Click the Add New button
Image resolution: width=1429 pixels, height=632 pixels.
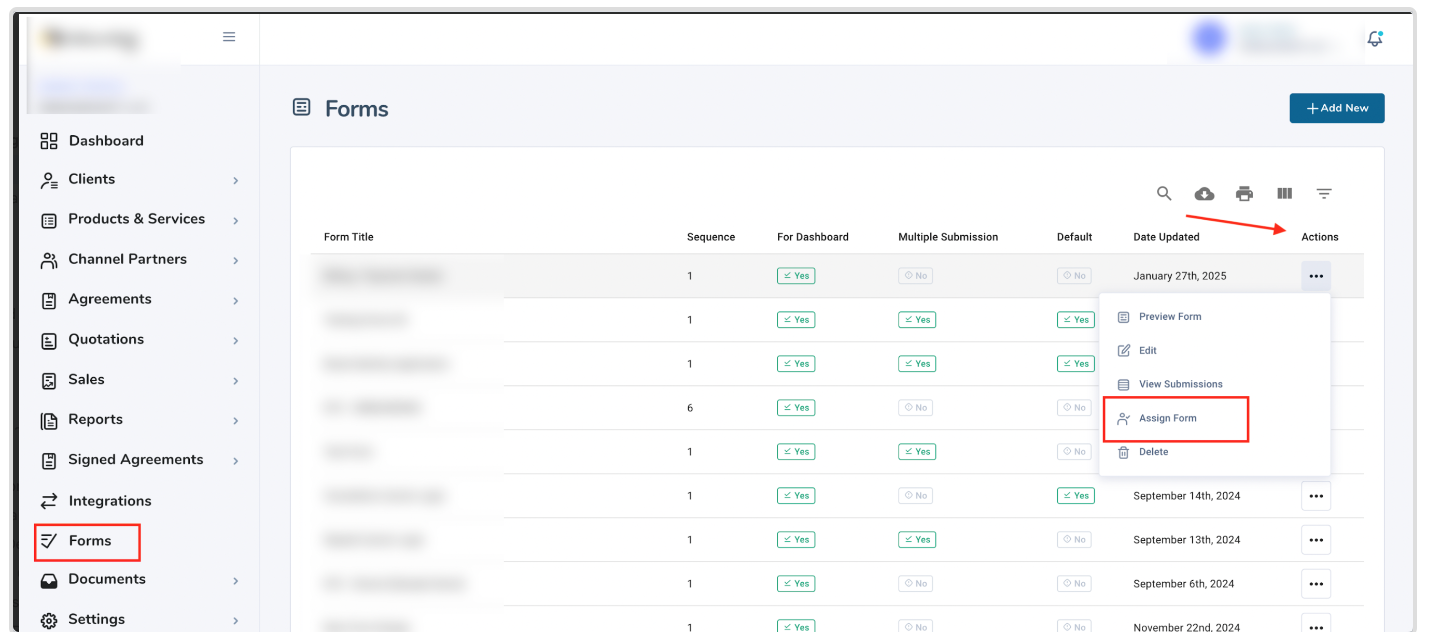pyautogui.click(x=1337, y=108)
